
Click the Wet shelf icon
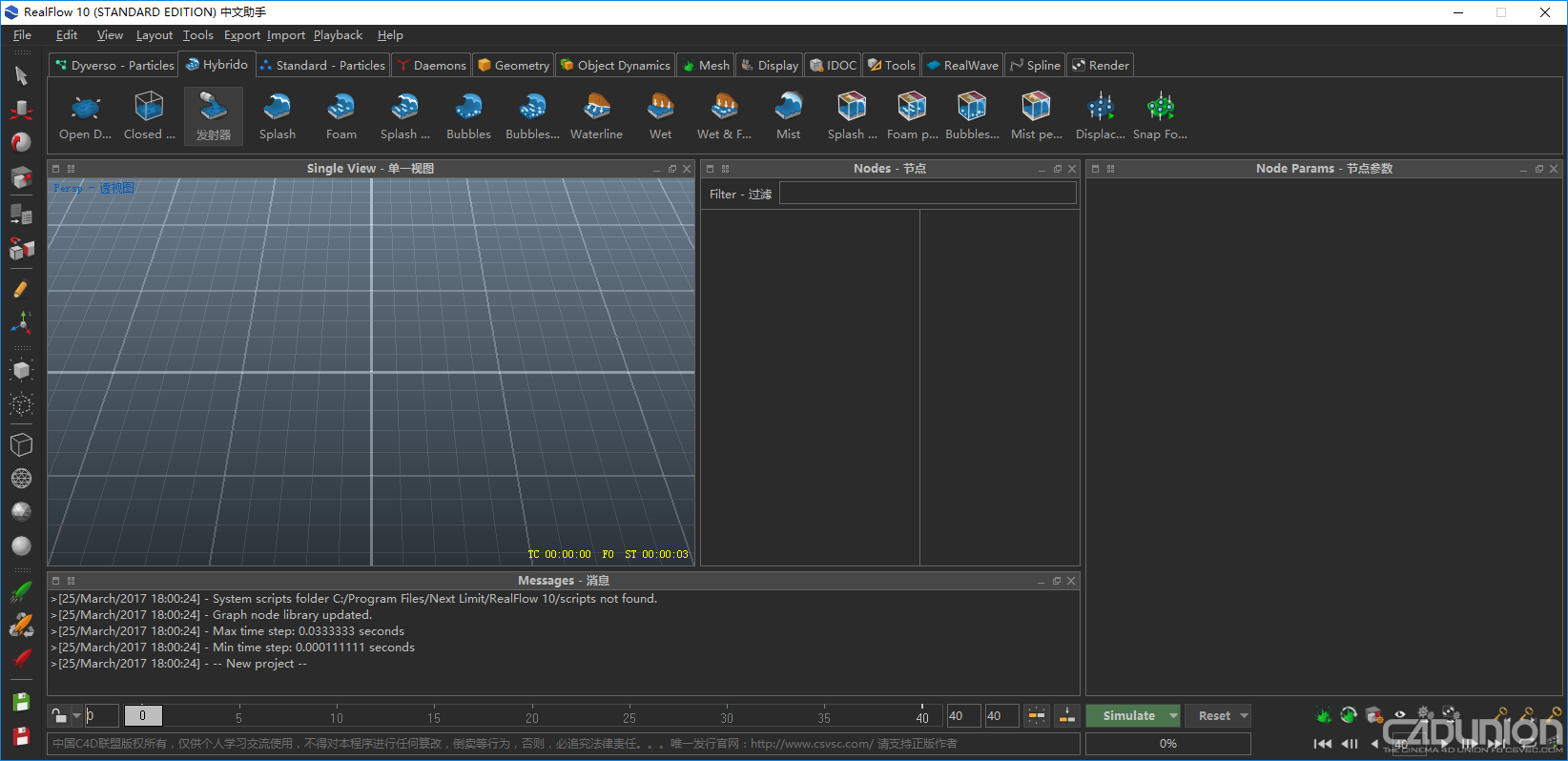point(661,116)
